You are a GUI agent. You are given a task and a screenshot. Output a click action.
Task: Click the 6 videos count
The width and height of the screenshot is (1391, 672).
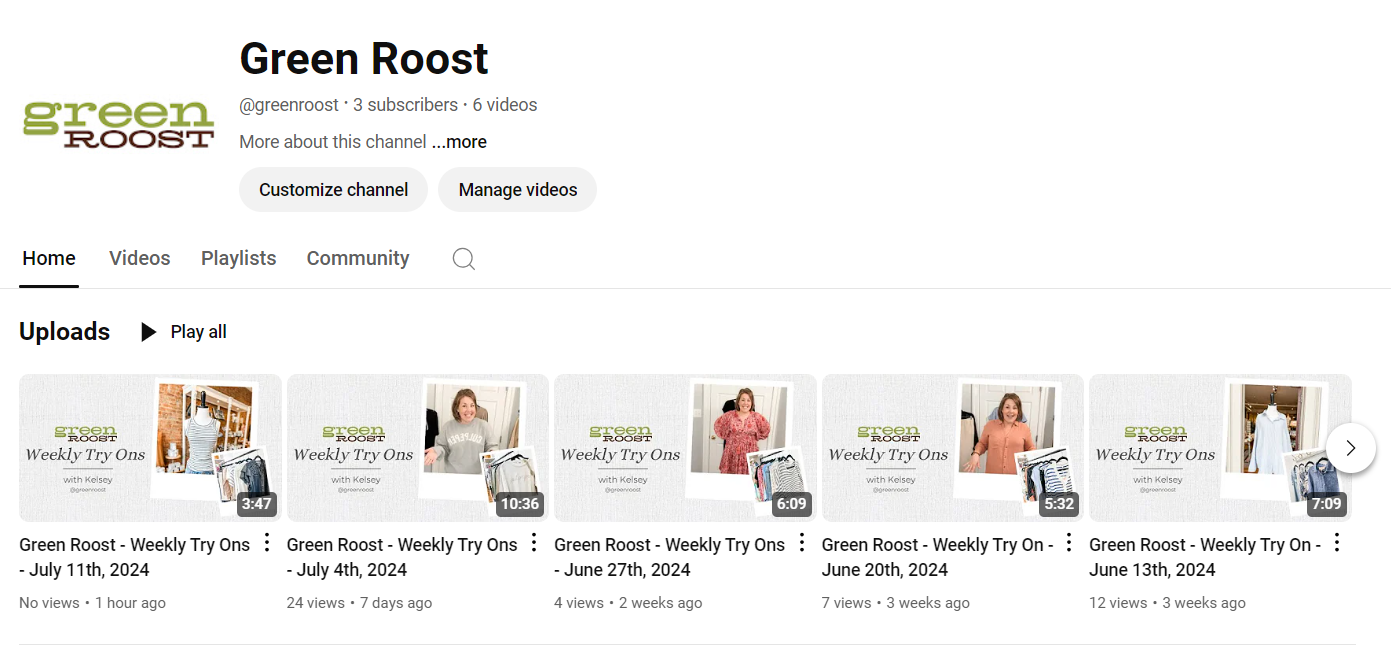(505, 105)
